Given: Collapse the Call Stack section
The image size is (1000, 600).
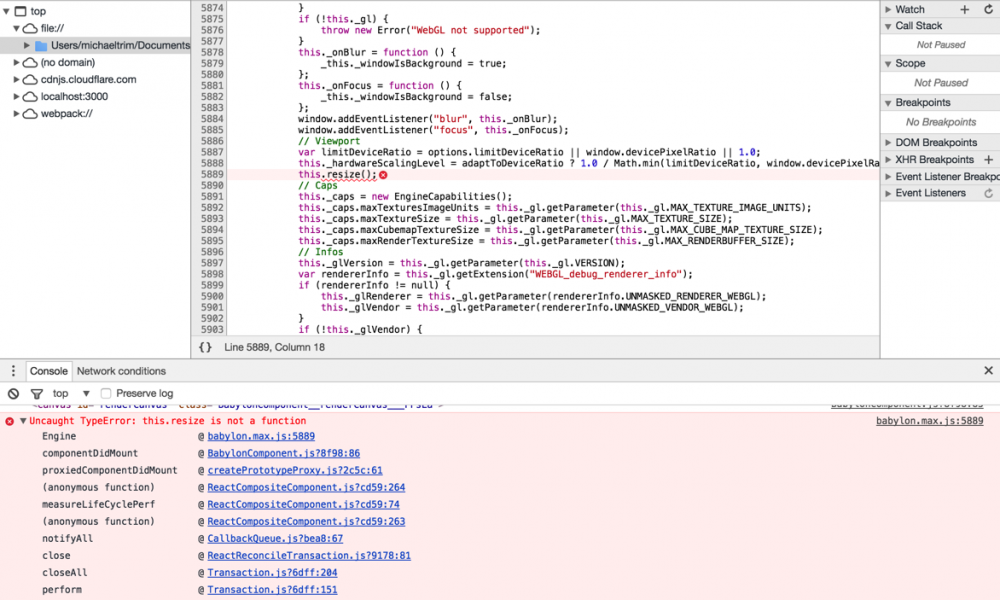Looking at the screenshot, I should pyautogui.click(x=887, y=26).
